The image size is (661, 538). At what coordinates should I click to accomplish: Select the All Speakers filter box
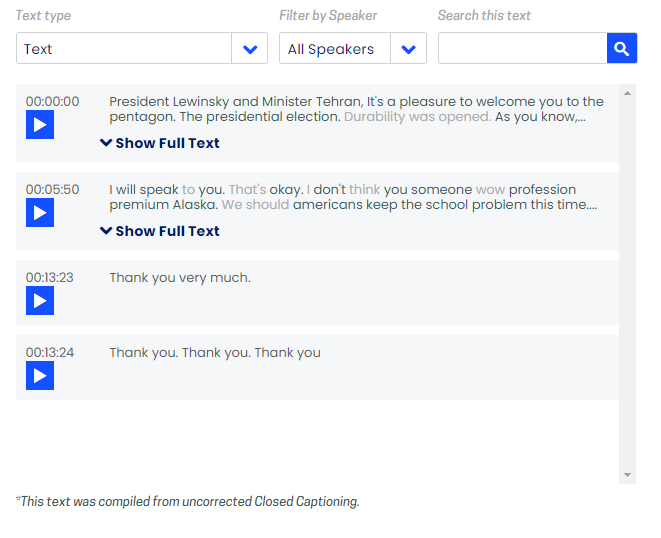[353, 48]
